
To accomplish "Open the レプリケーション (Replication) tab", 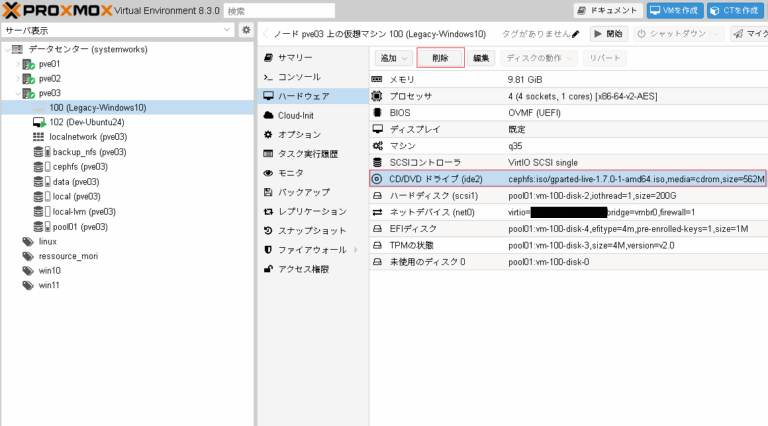I will click(x=312, y=212).
